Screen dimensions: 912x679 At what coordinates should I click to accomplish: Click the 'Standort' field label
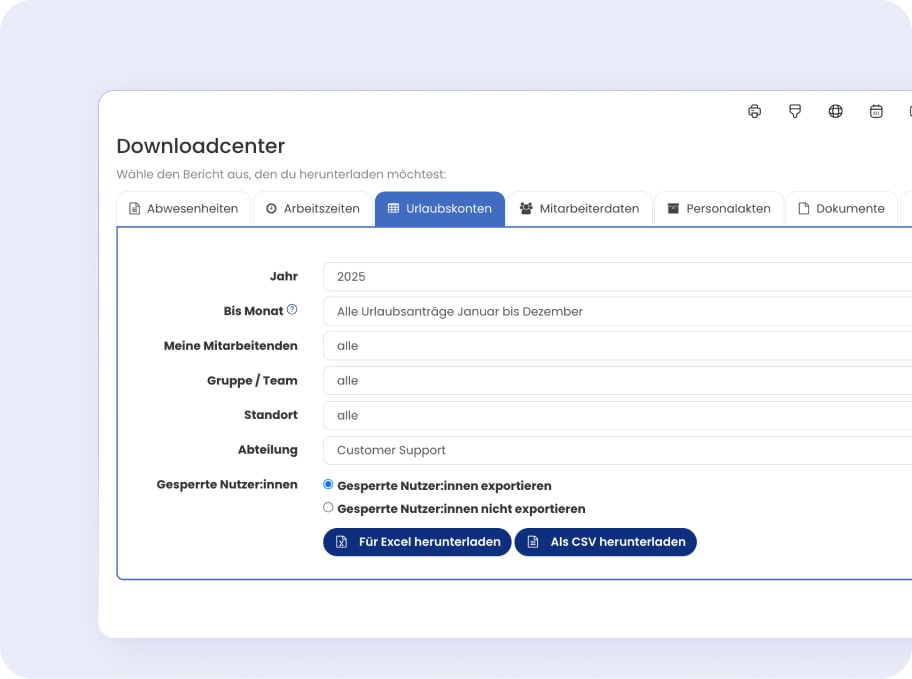271,415
